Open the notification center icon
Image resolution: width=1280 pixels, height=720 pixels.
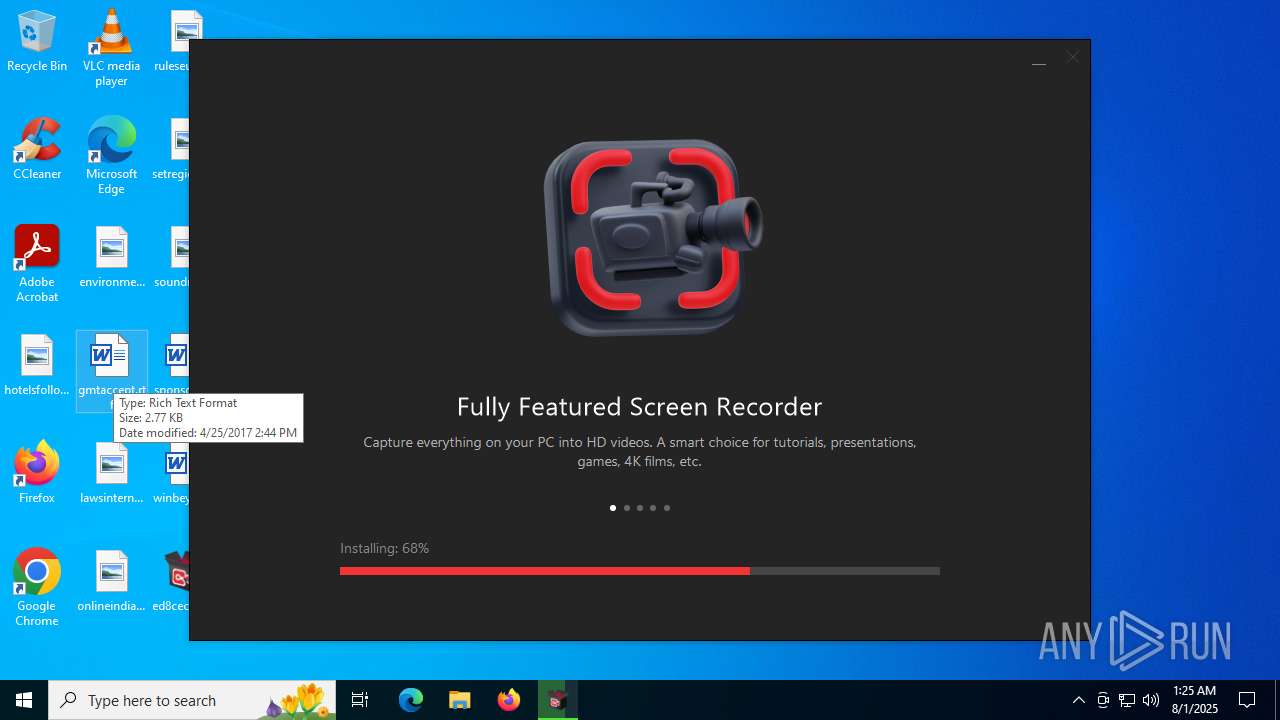[1247, 700]
